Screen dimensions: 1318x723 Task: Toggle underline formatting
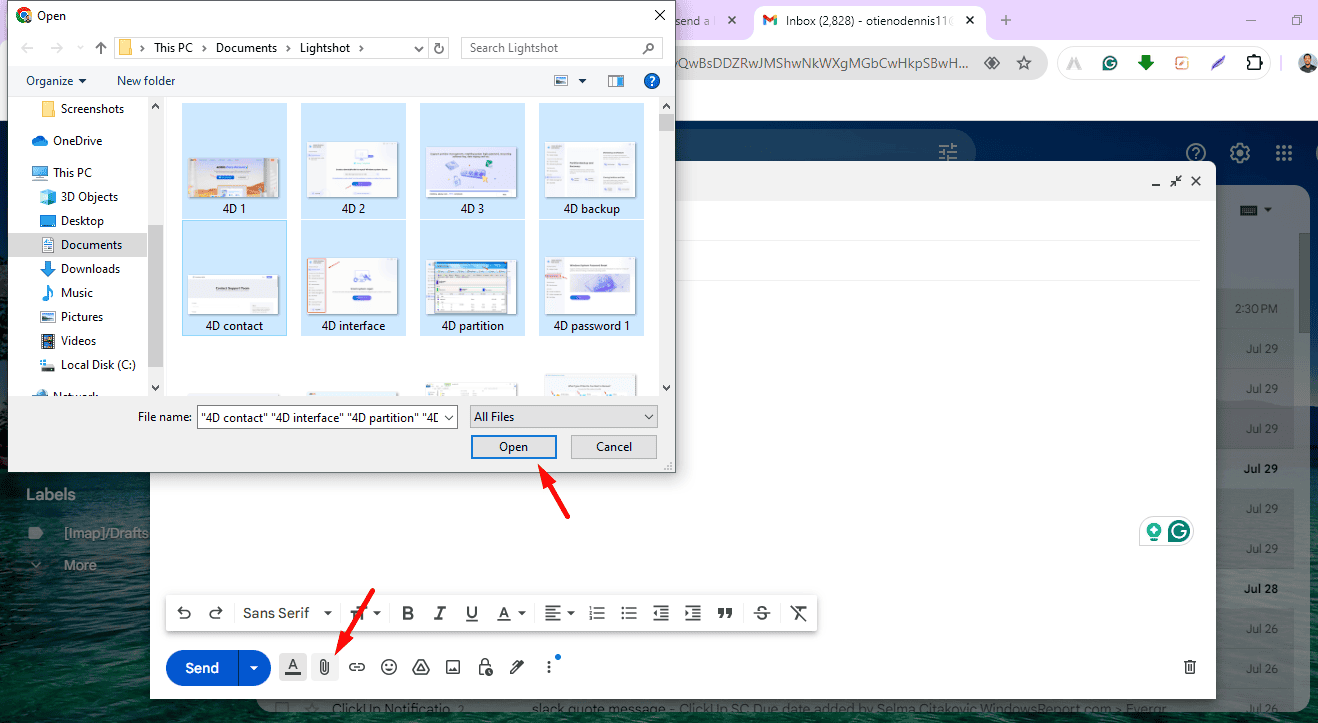pos(472,613)
